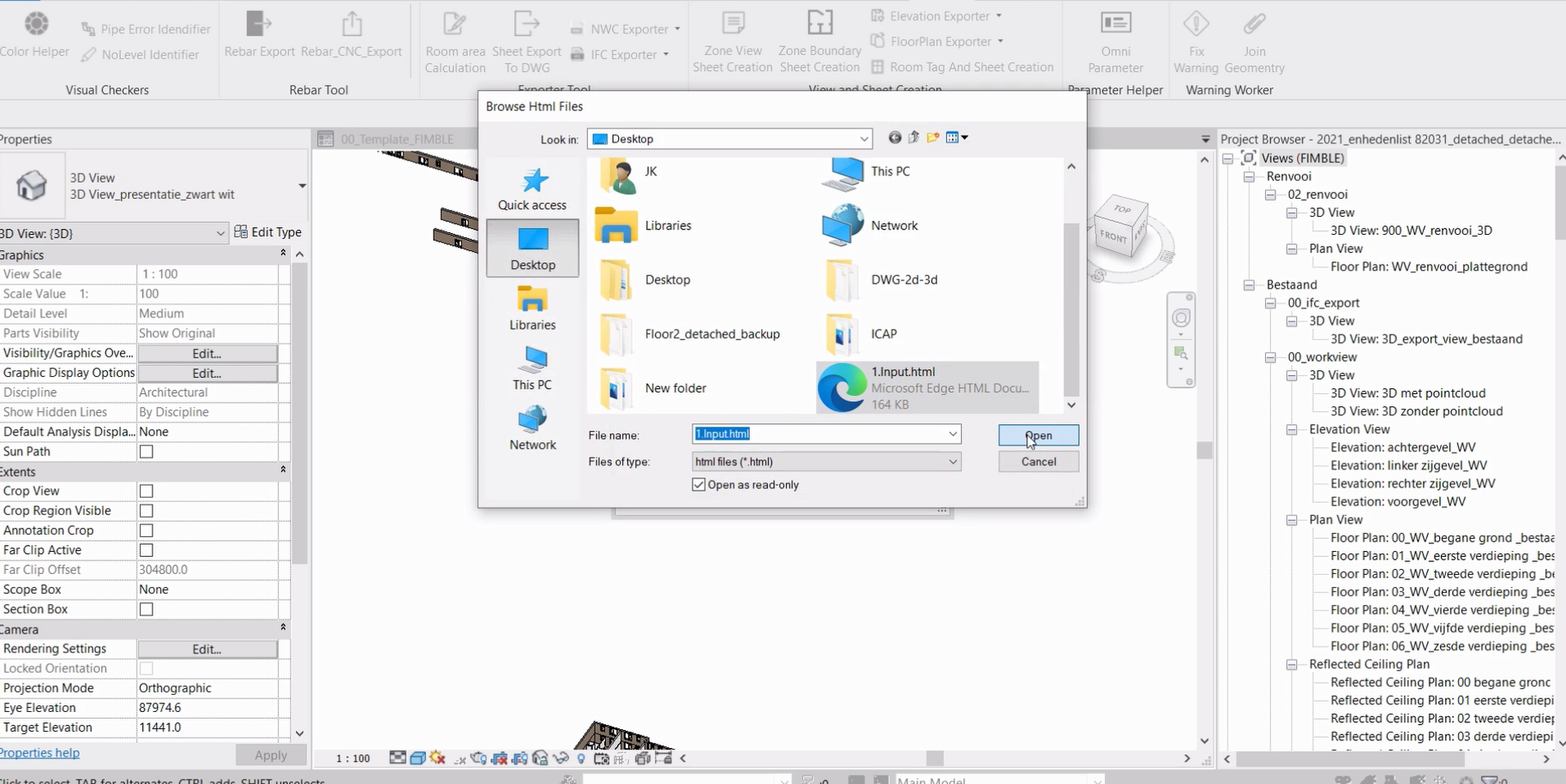Screen dimensions: 1566x784
Task: Check the Crop View property
Action: (x=147, y=491)
